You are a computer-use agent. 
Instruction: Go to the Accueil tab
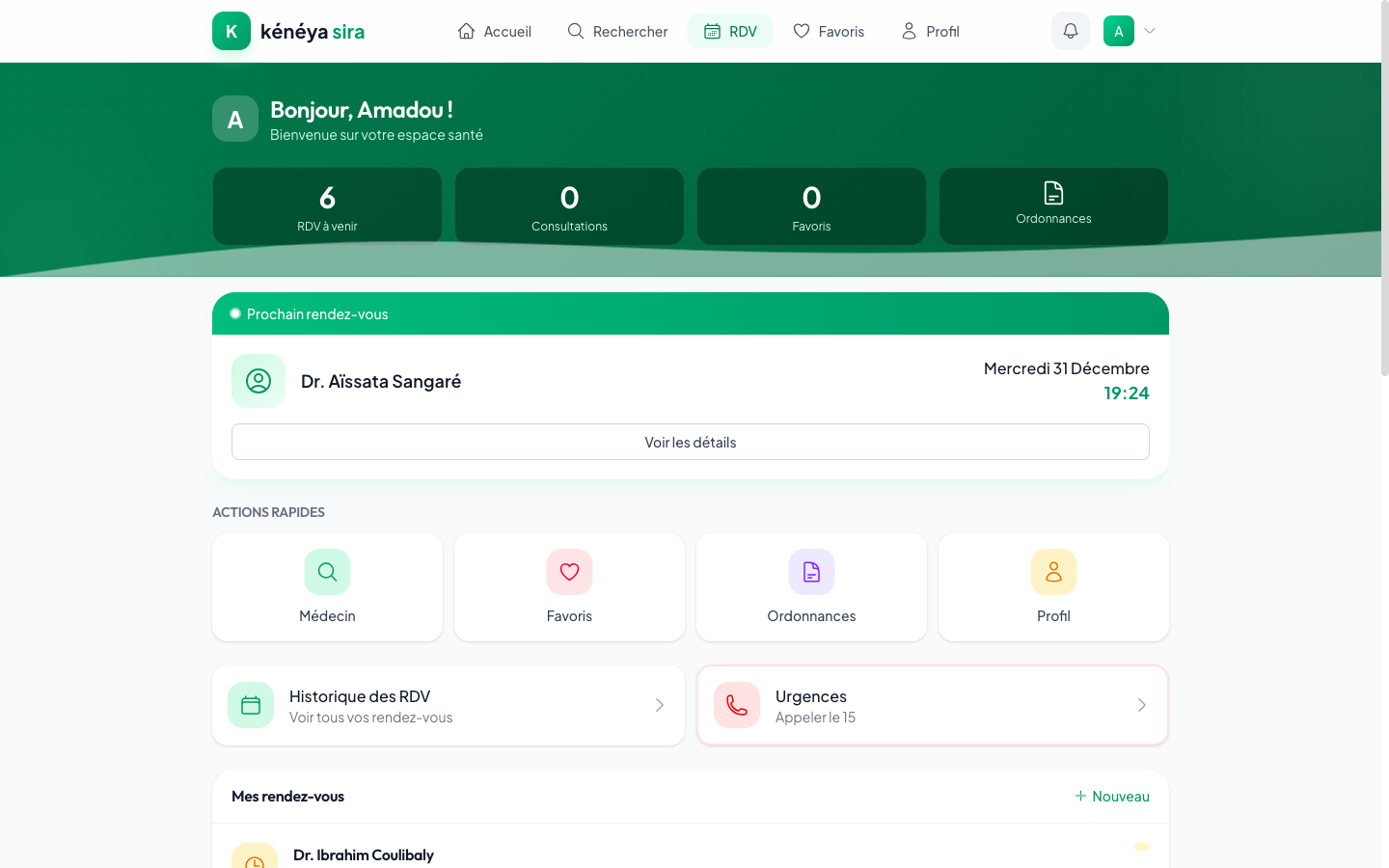[494, 31]
